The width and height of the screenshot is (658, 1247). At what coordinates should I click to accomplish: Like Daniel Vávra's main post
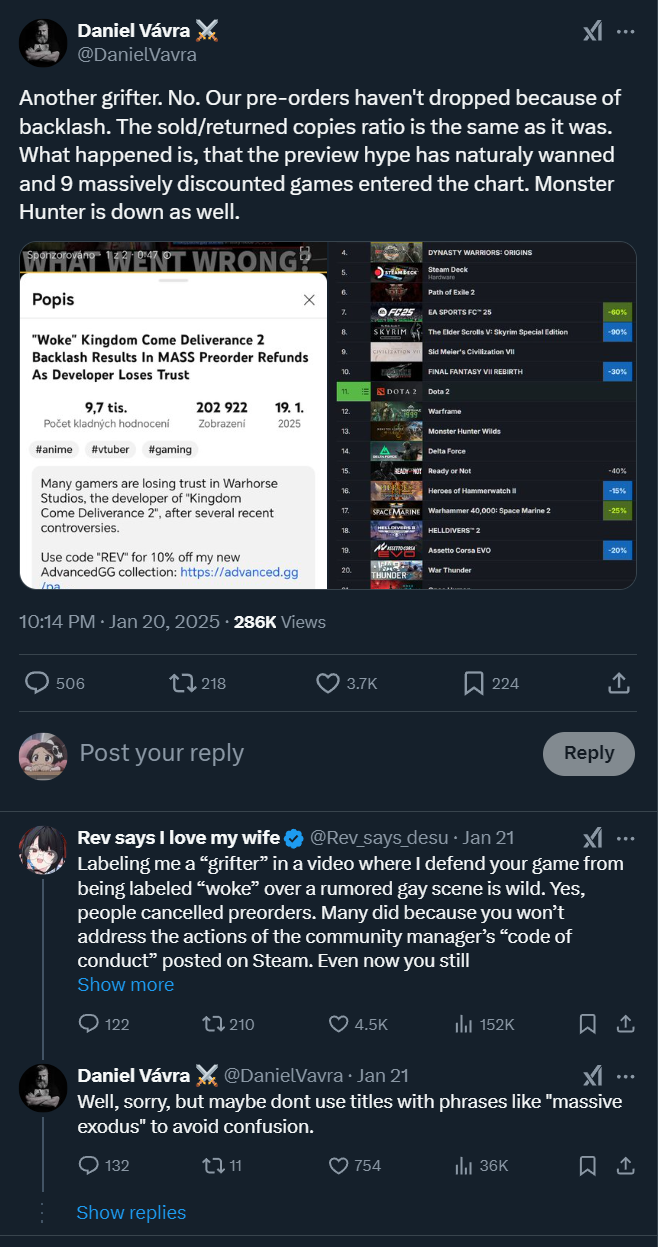[x=328, y=683]
